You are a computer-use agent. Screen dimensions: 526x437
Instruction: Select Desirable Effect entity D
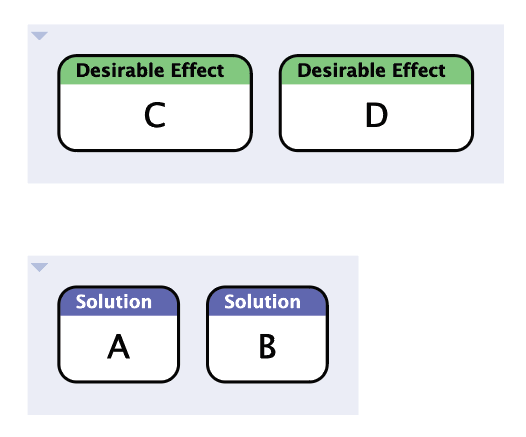coord(376,103)
